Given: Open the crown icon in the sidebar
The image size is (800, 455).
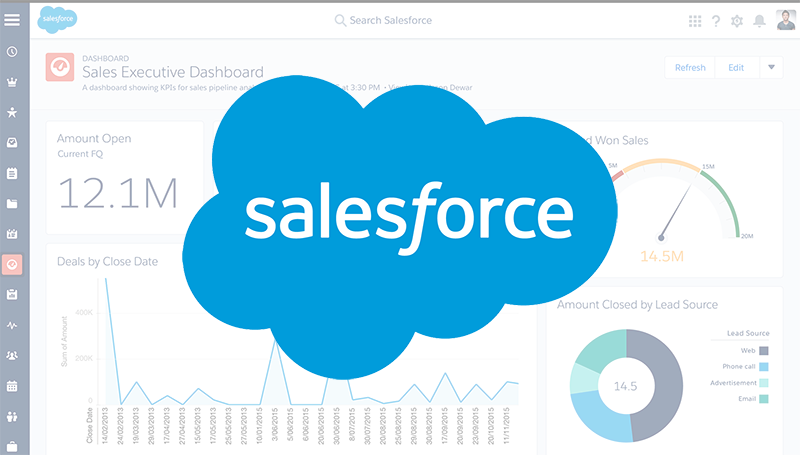Looking at the screenshot, I should (12, 83).
